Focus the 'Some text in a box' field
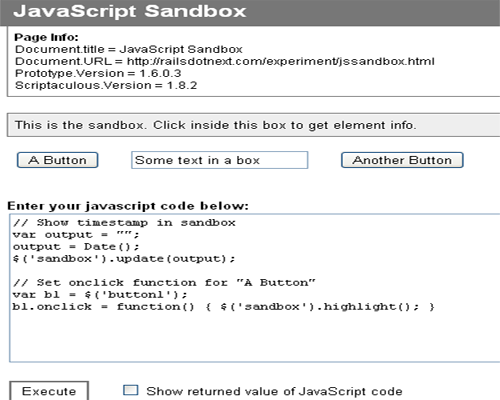 [x=219, y=160]
